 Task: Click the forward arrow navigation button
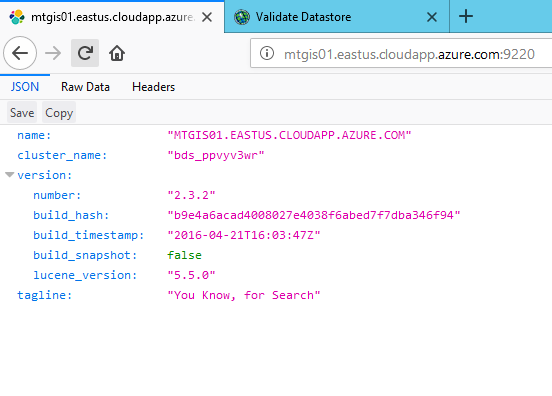click(x=53, y=54)
